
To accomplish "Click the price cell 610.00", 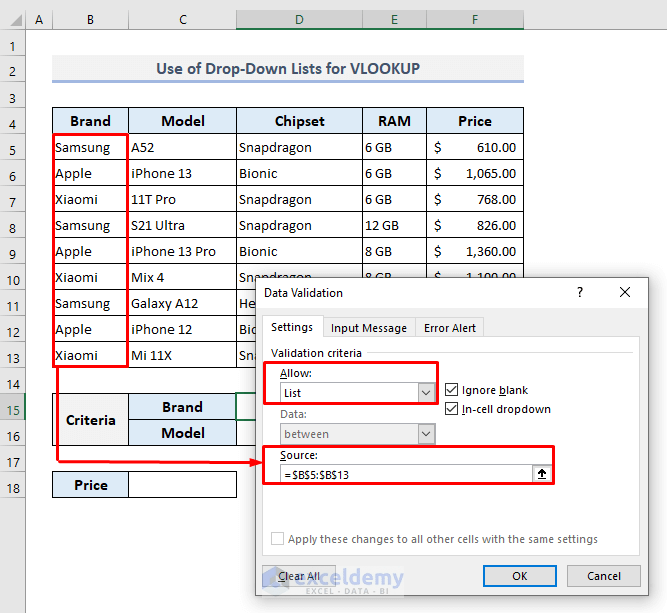I will 475,147.
